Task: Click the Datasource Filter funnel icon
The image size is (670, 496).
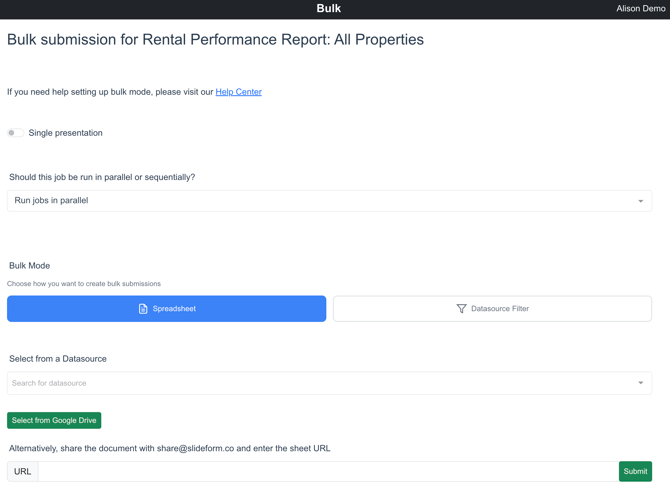Action: (461, 309)
